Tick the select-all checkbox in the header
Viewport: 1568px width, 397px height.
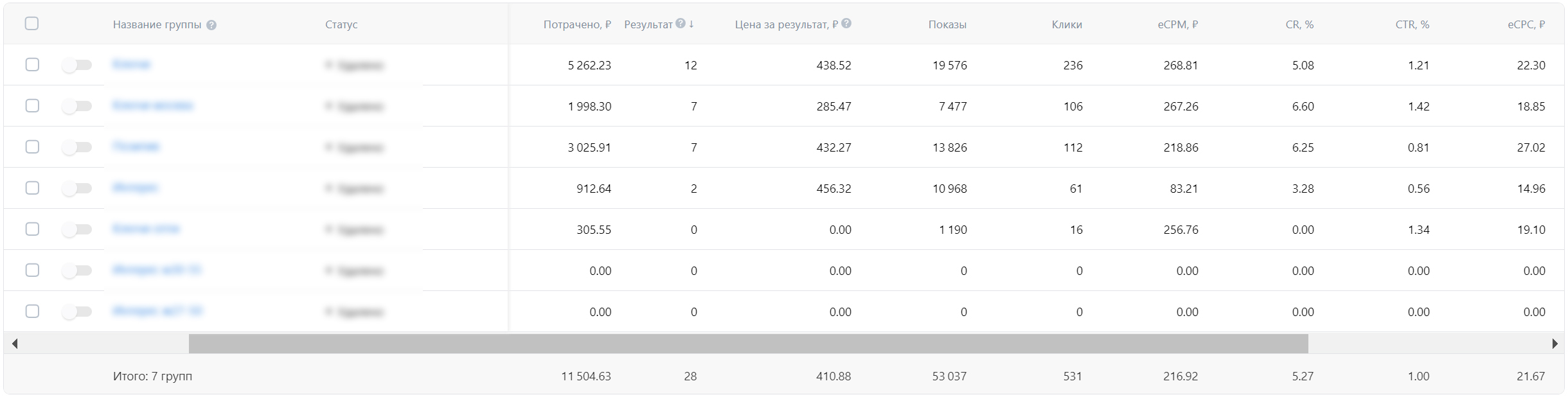coord(31,24)
